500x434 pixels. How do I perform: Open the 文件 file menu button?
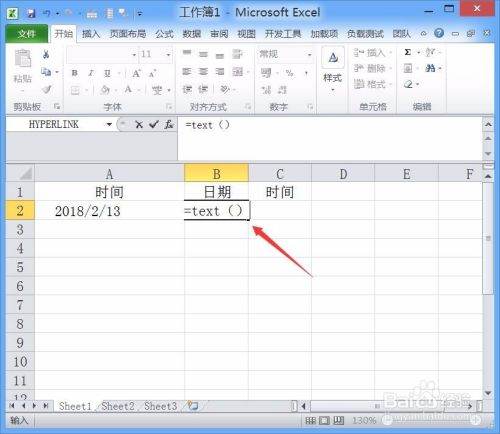click(x=27, y=34)
